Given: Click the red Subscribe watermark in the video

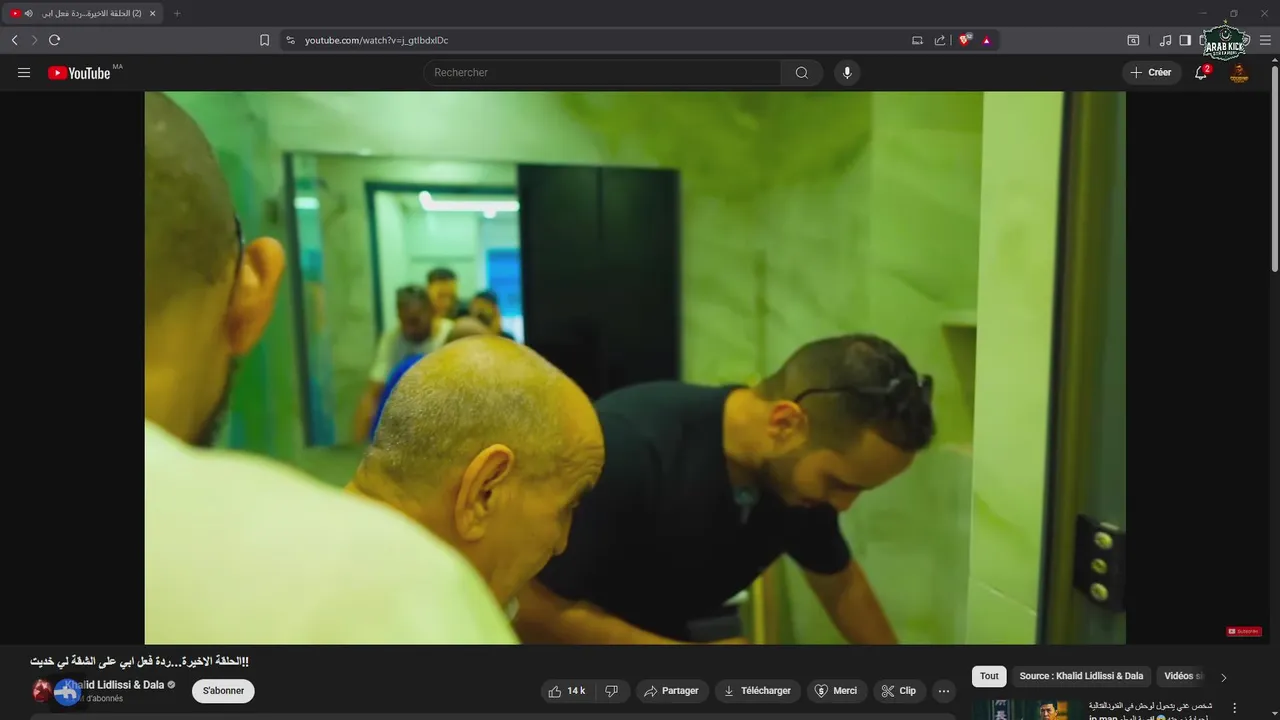Looking at the screenshot, I should (1244, 631).
